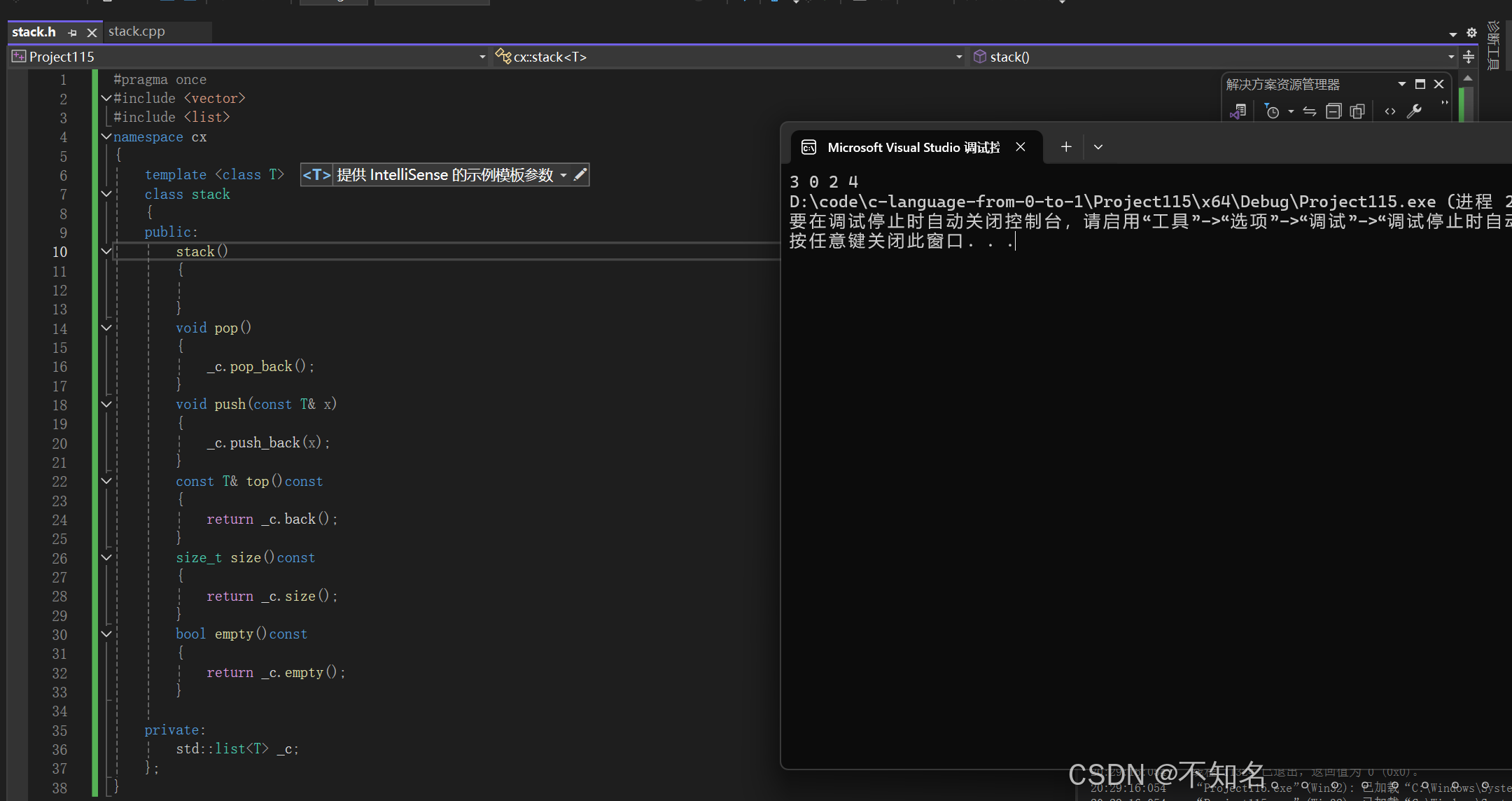Click the View Code angle-brackets icon
The width and height of the screenshot is (1512, 801).
click(x=1390, y=111)
